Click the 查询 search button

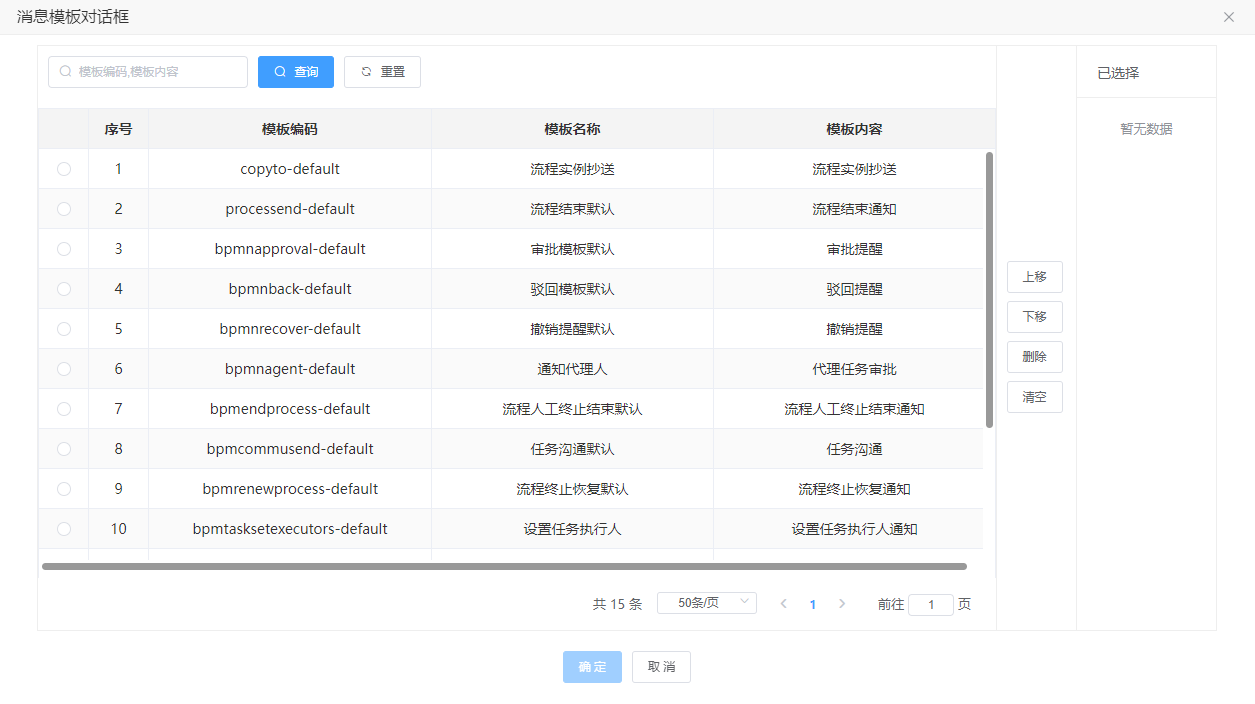coord(296,72)
